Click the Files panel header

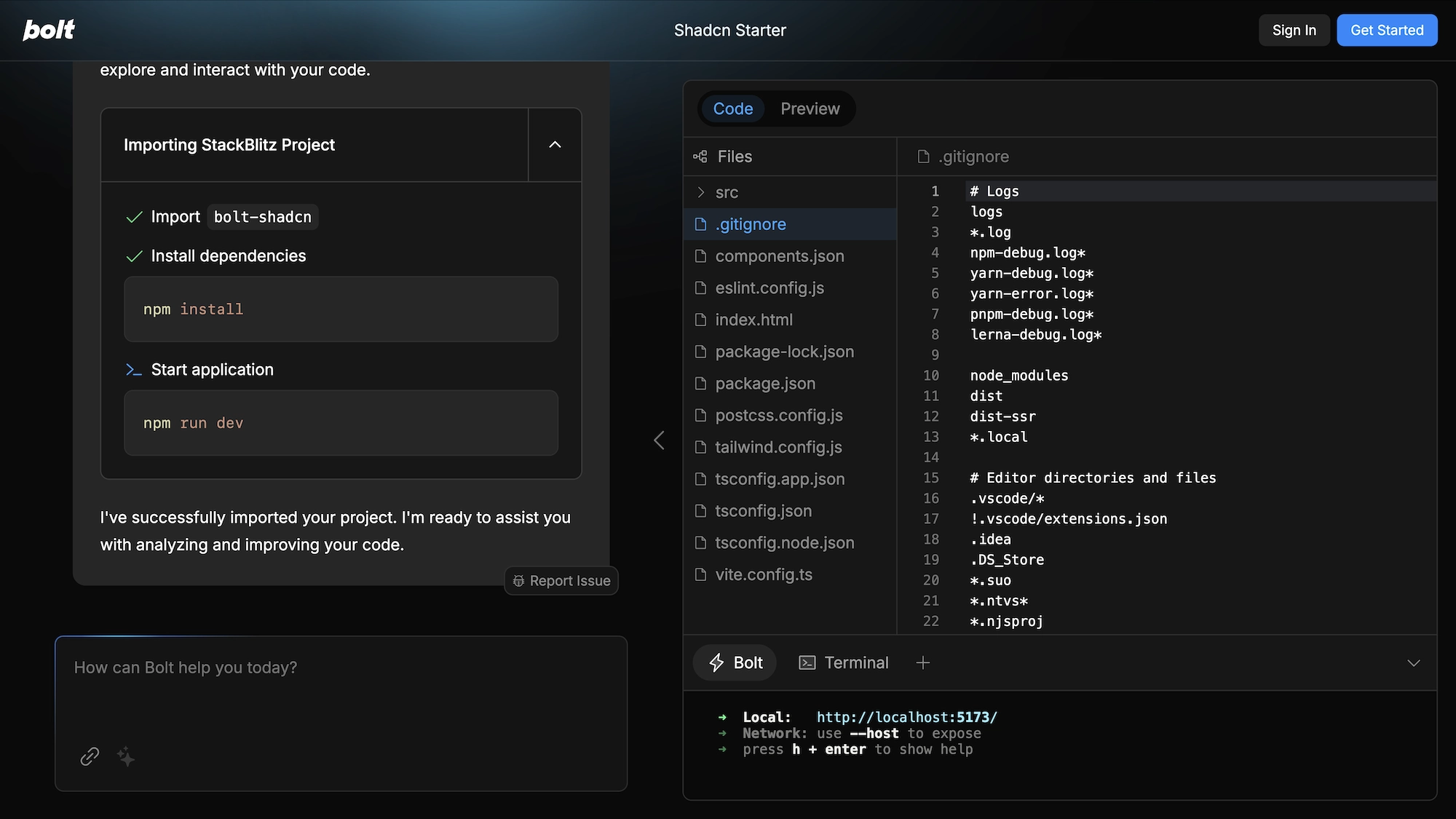click(x=790, y=157)
